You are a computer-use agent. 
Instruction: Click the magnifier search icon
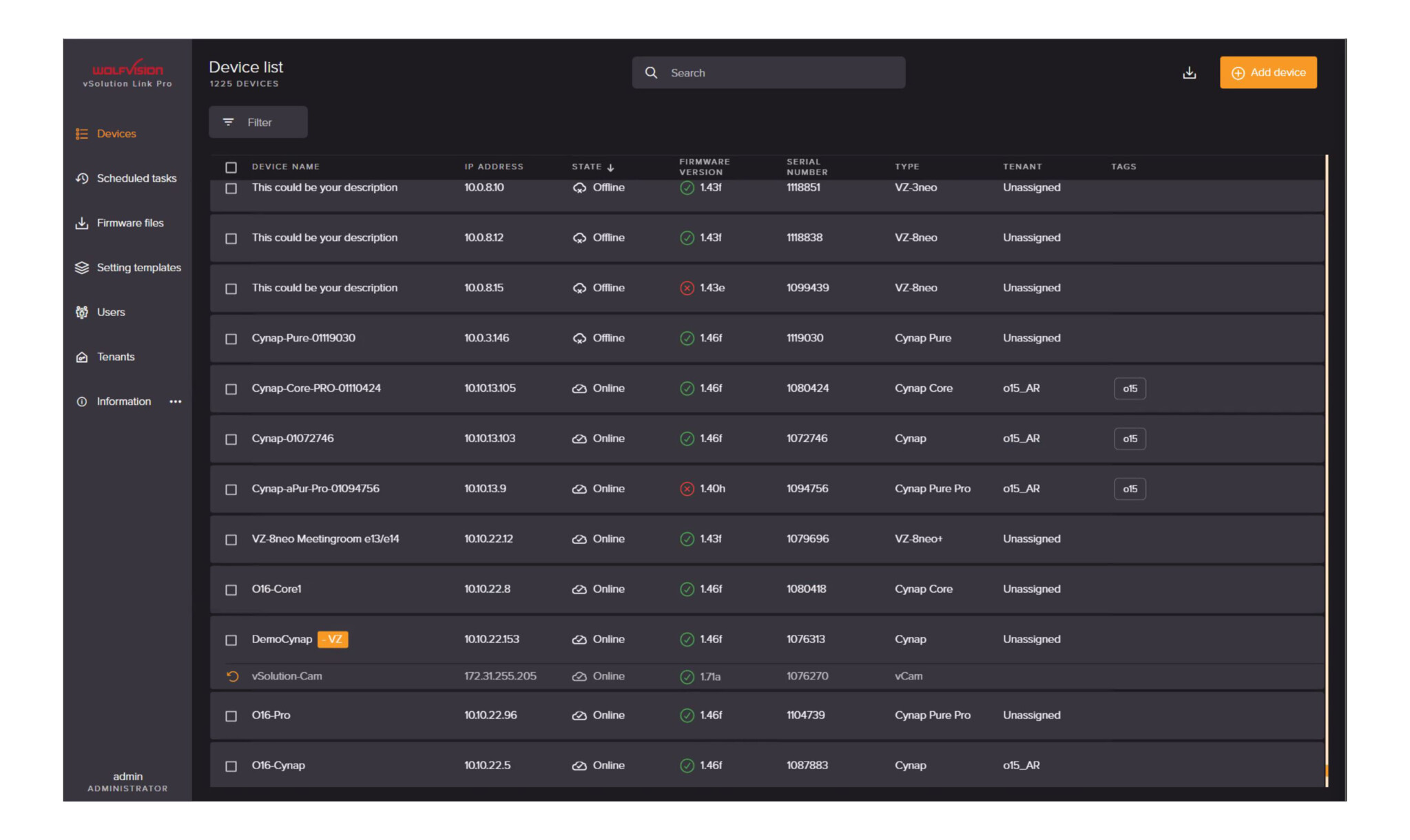(x=651, y=72)
